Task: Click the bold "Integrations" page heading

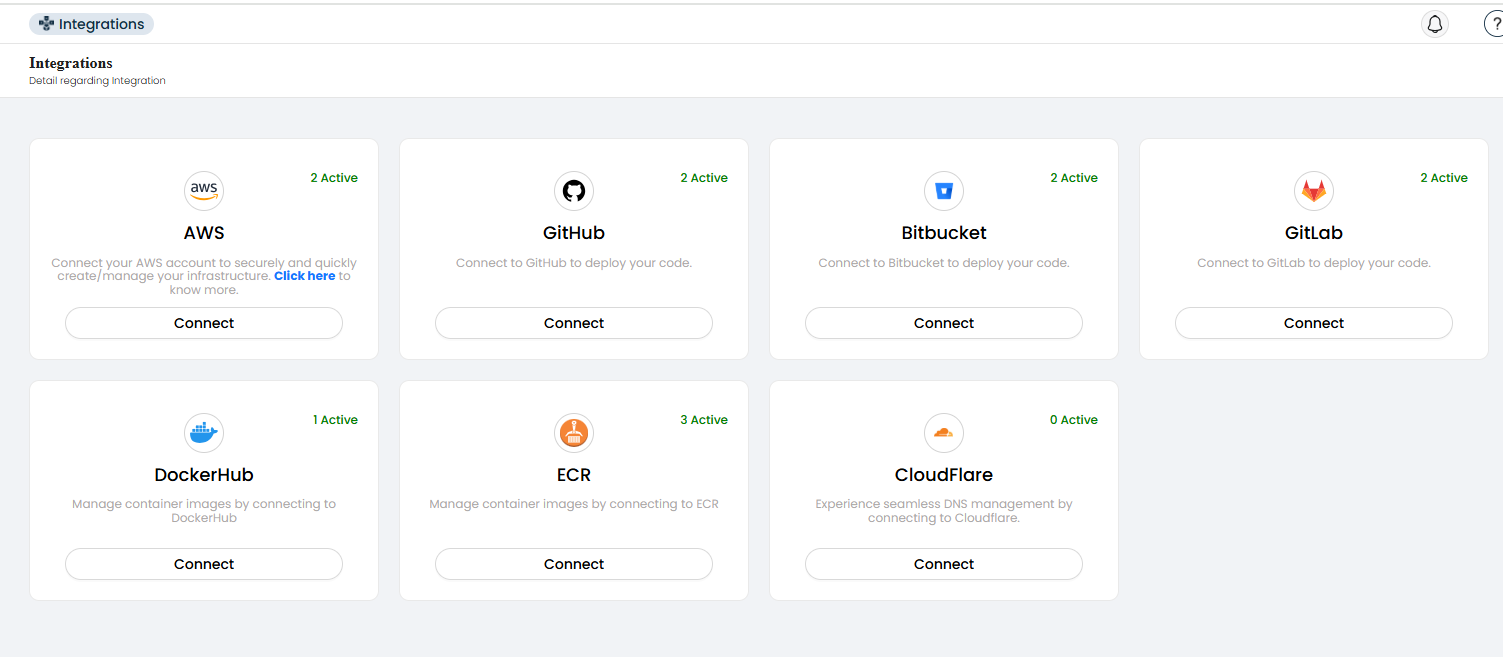Action: click(71, 63)
